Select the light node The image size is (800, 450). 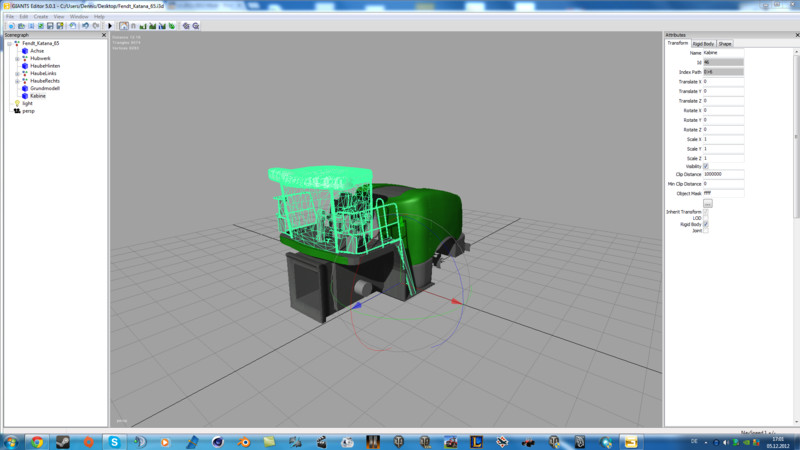tap(28, 103)
